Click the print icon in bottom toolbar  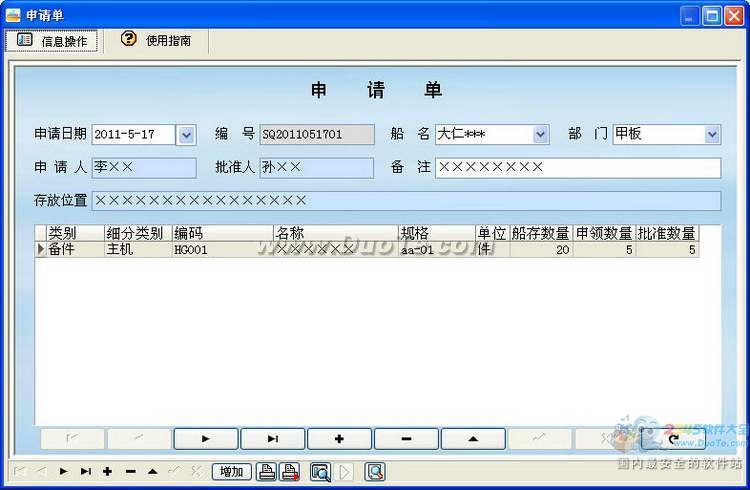[x=267, y=472]
